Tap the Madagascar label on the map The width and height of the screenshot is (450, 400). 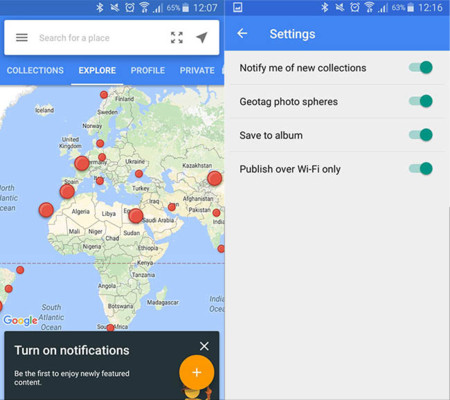pyautogui.click(x=163, y=302)
